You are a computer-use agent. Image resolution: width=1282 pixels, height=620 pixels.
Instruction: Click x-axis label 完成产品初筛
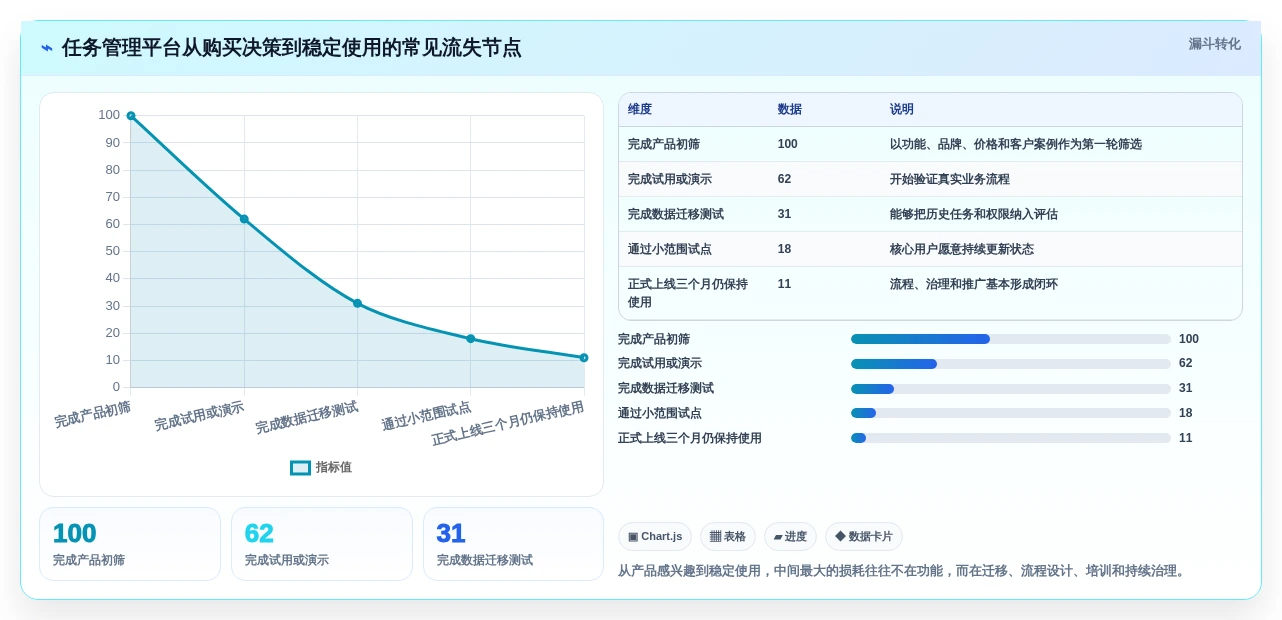93,414
